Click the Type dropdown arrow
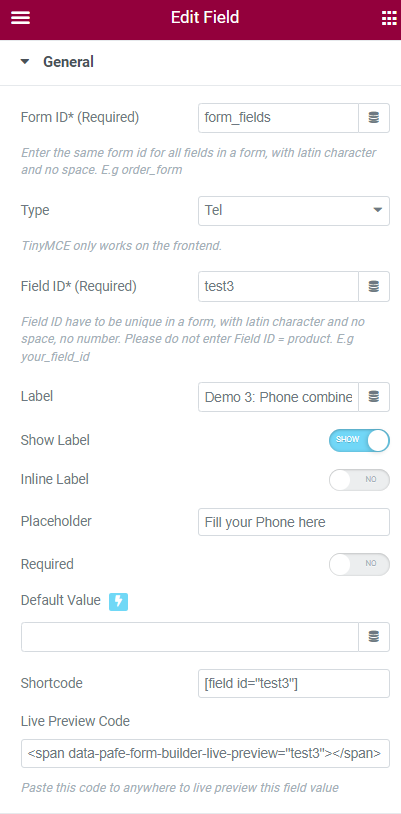 378,211
